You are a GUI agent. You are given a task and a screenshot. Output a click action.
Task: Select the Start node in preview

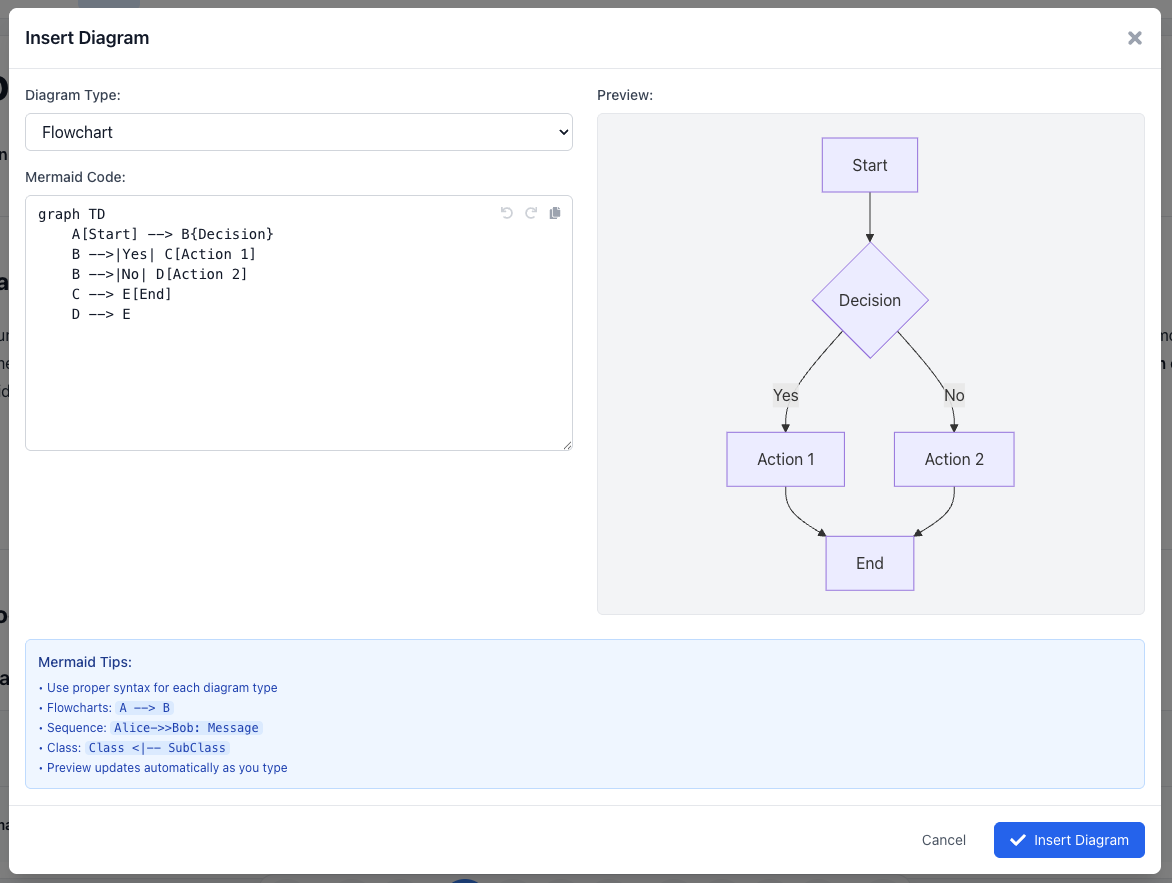[x=869, y=165]
